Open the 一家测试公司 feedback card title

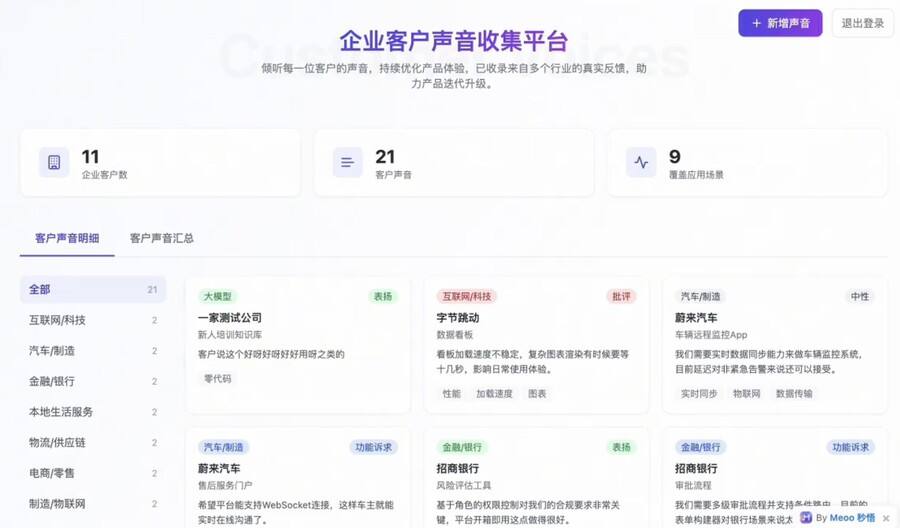230,317
